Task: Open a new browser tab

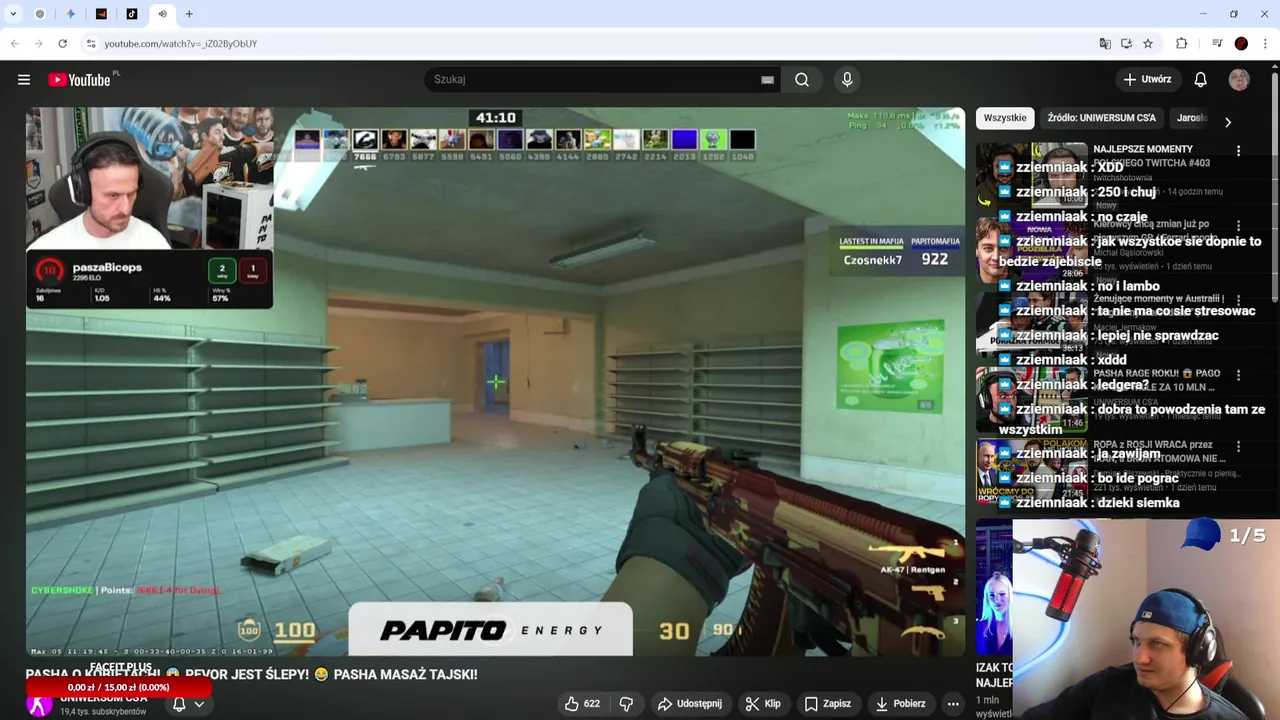Action: (x=189, y=14)
